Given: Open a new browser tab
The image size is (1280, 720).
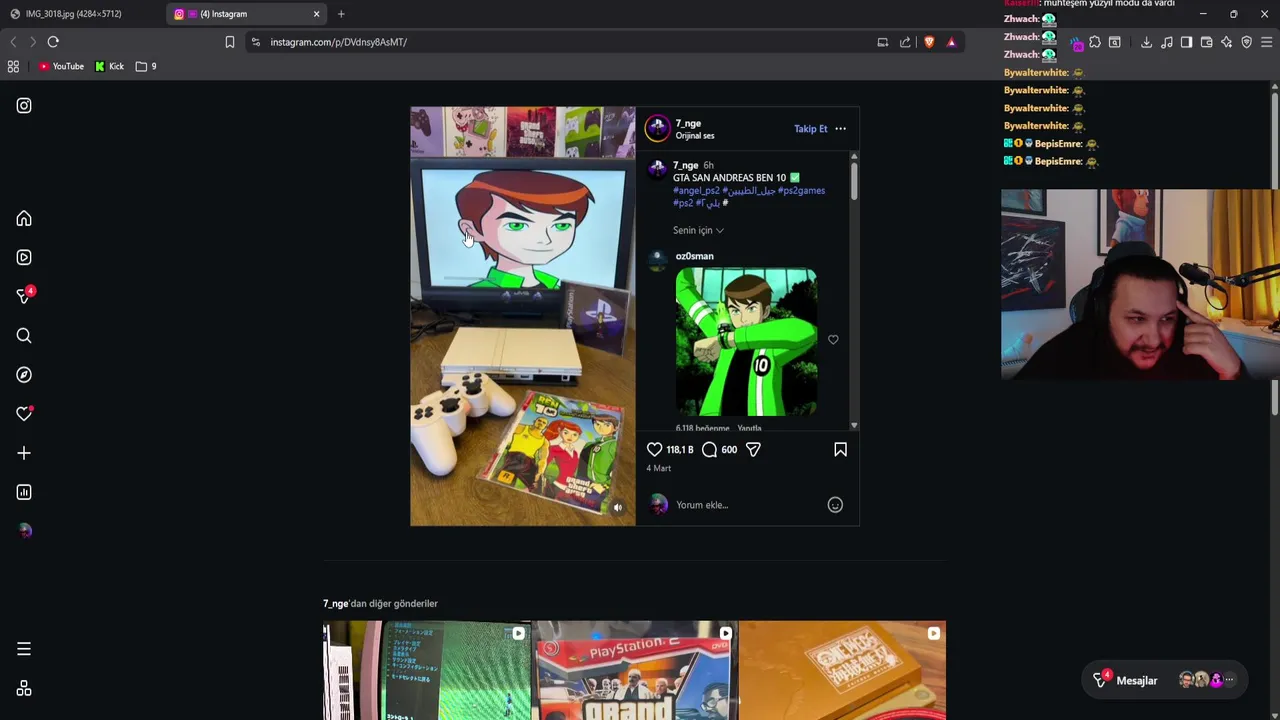Looking at the screenshot, I should tap(341, 14).
